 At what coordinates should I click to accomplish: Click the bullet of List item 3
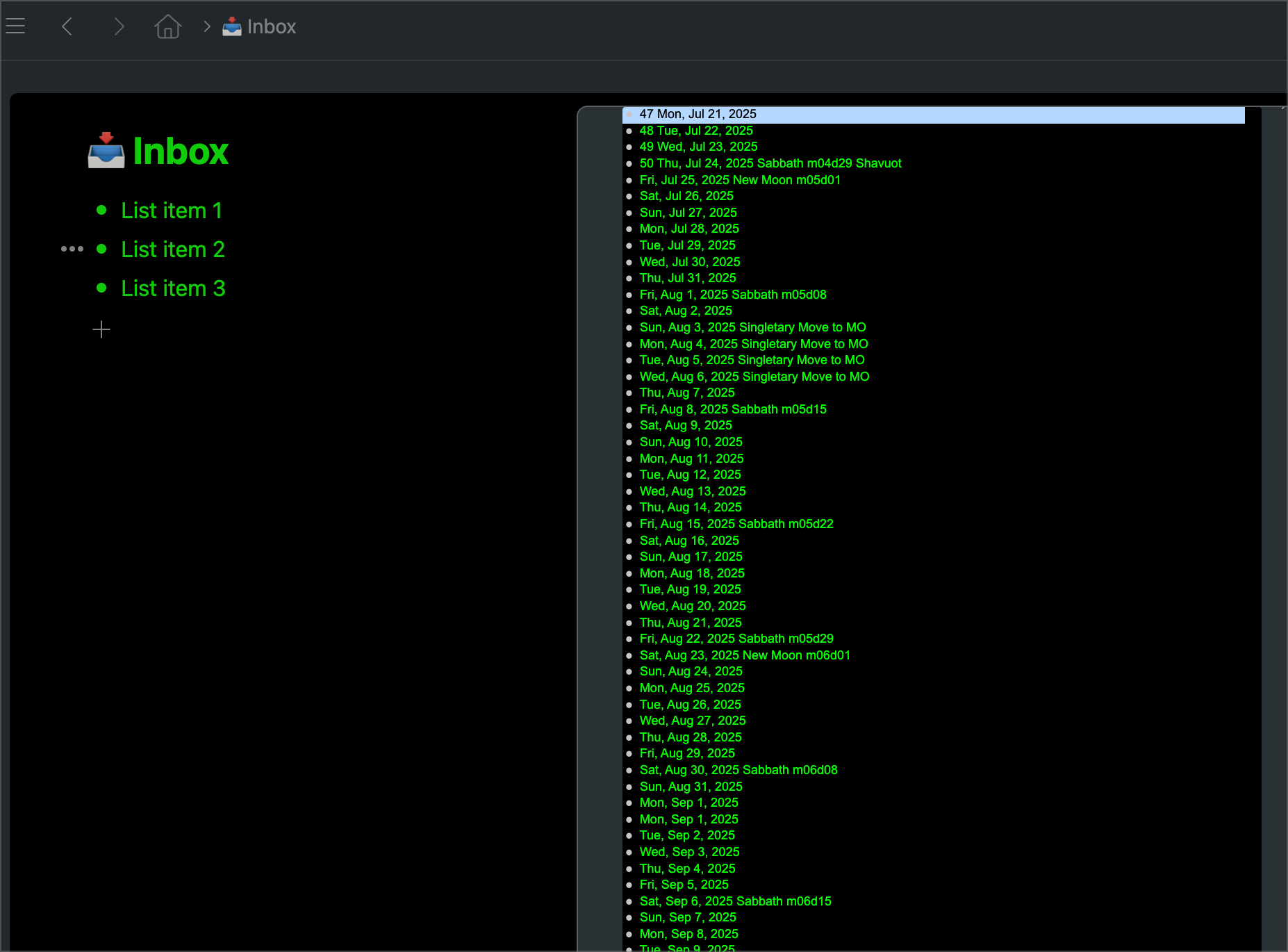tap(101, 288)
